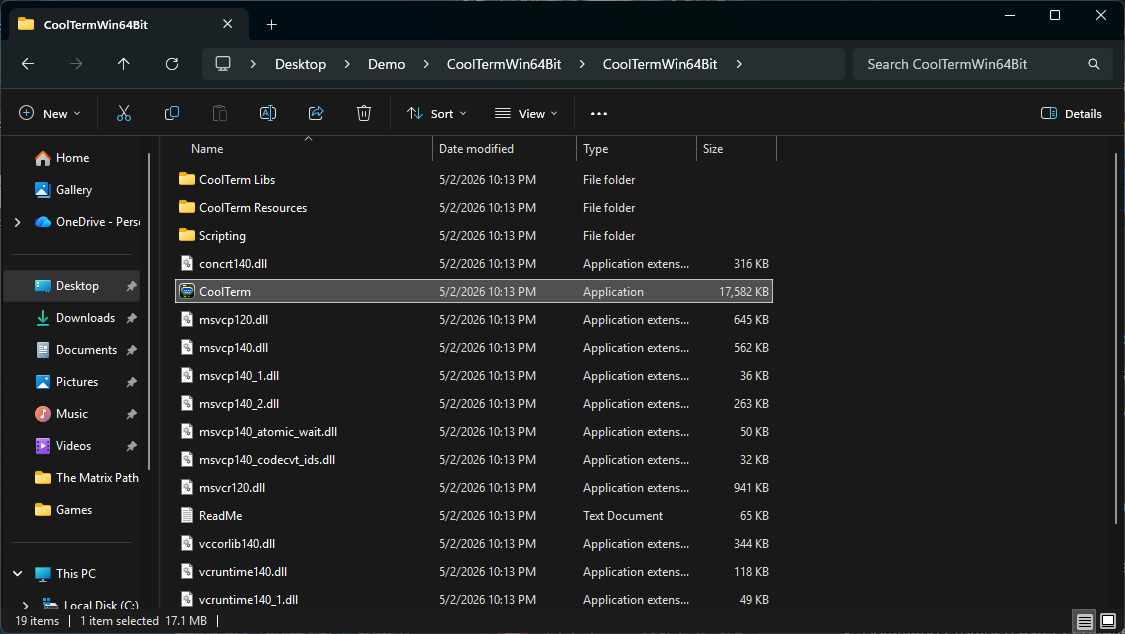
Task: Open the Sort dropdown
Action: [437, 113]
